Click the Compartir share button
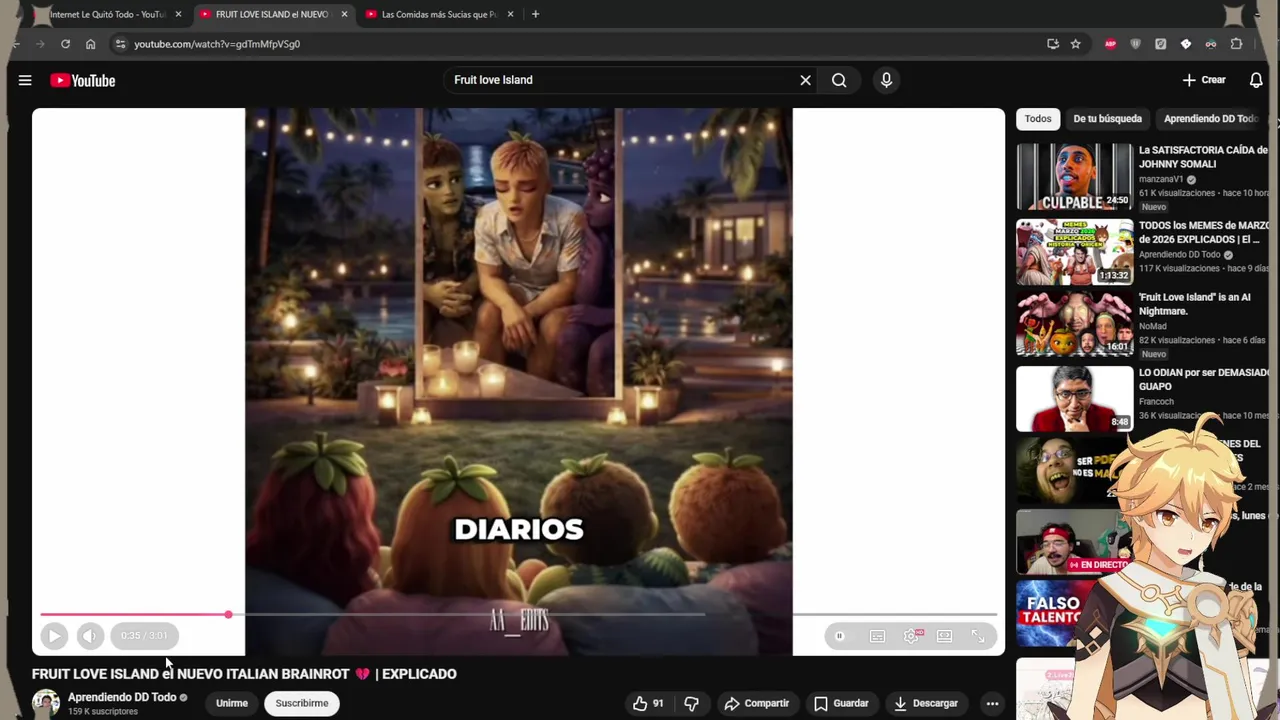Screen dimensions: 1280x720 tap(757, 703)
